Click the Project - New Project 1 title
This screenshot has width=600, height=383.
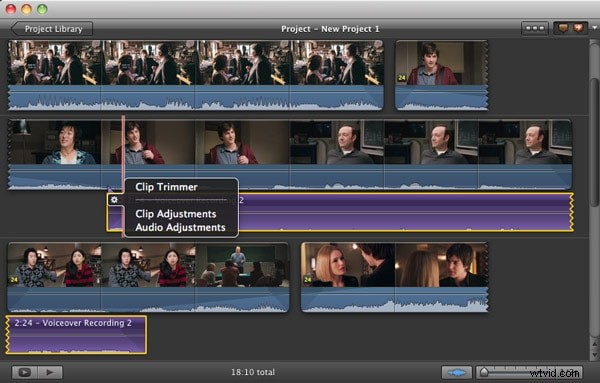[x=330, y=29]
